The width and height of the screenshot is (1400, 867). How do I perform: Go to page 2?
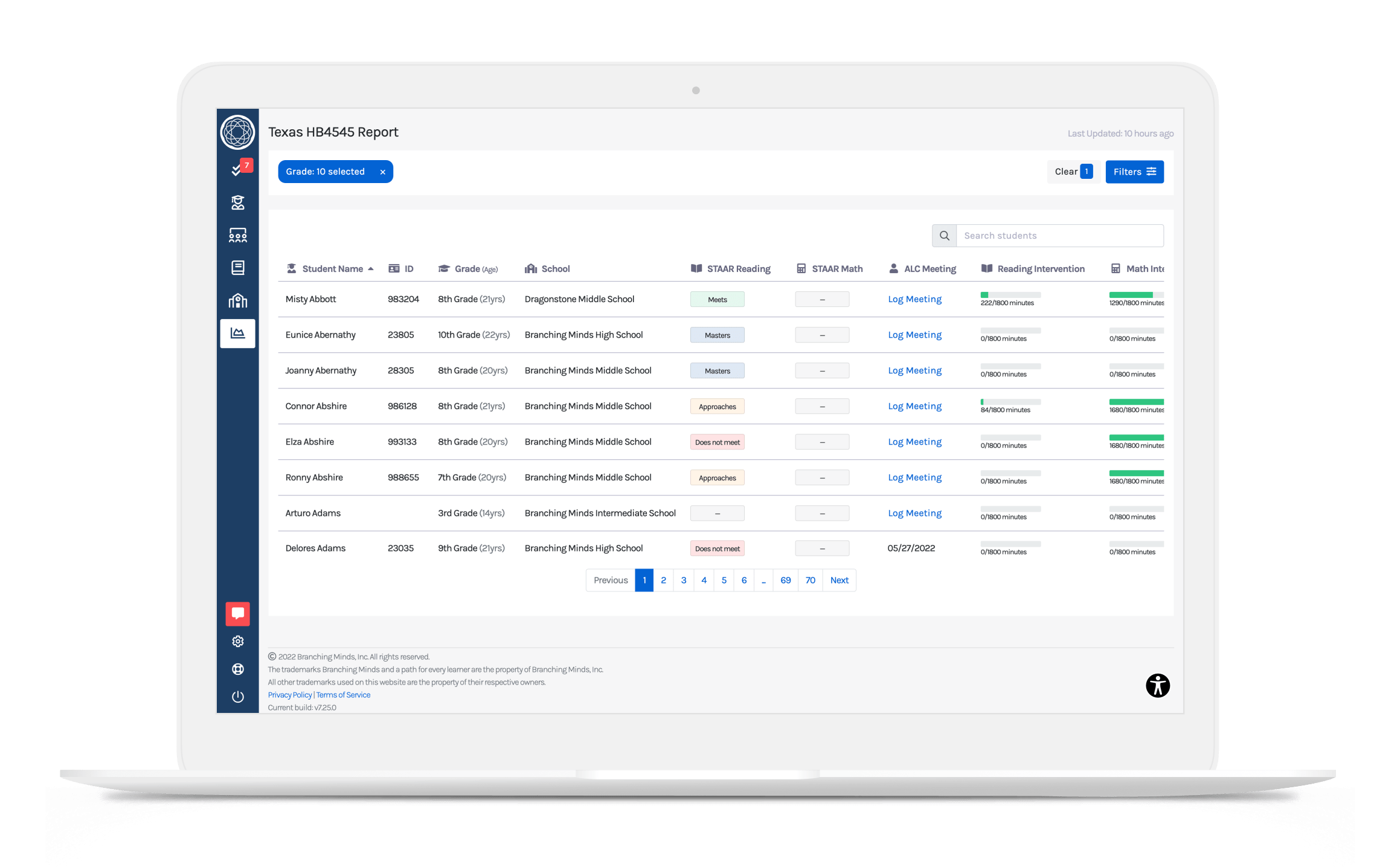pos(663,580)
